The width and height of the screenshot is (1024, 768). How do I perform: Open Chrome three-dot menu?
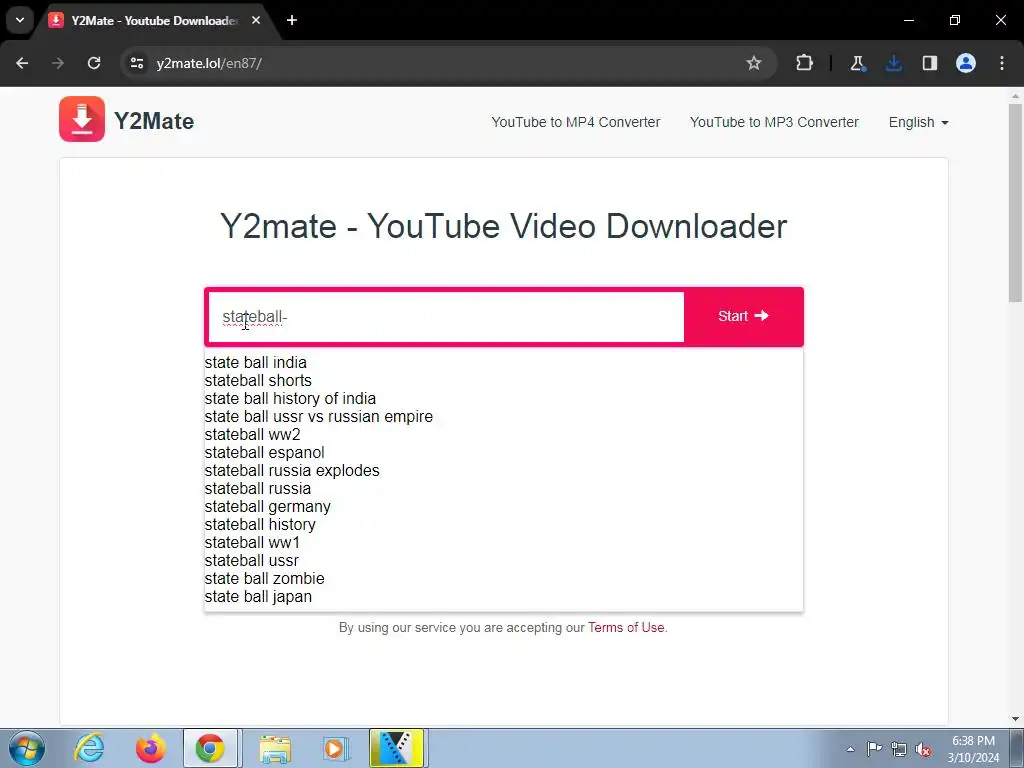[x=1002, y=63]
